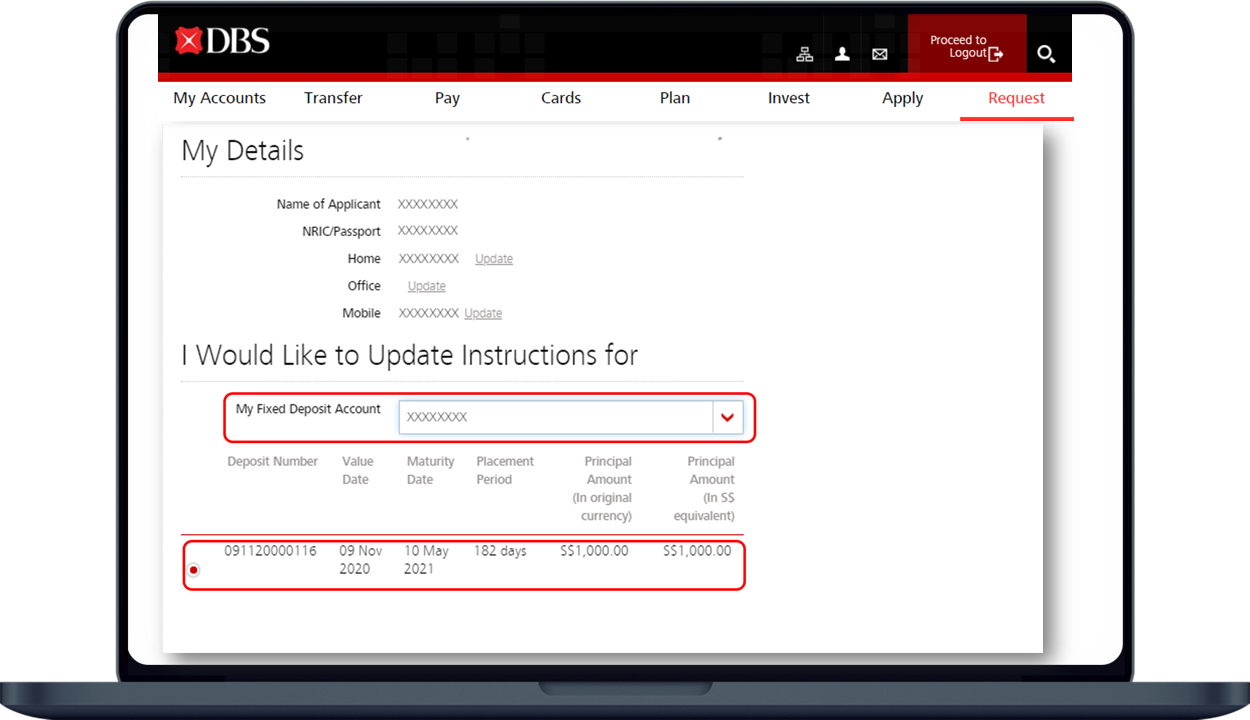Image resolution: width=1250 pixels, height=720 pixels.
Task: Select the Request tab
Action: click(x=1016, y=98)
